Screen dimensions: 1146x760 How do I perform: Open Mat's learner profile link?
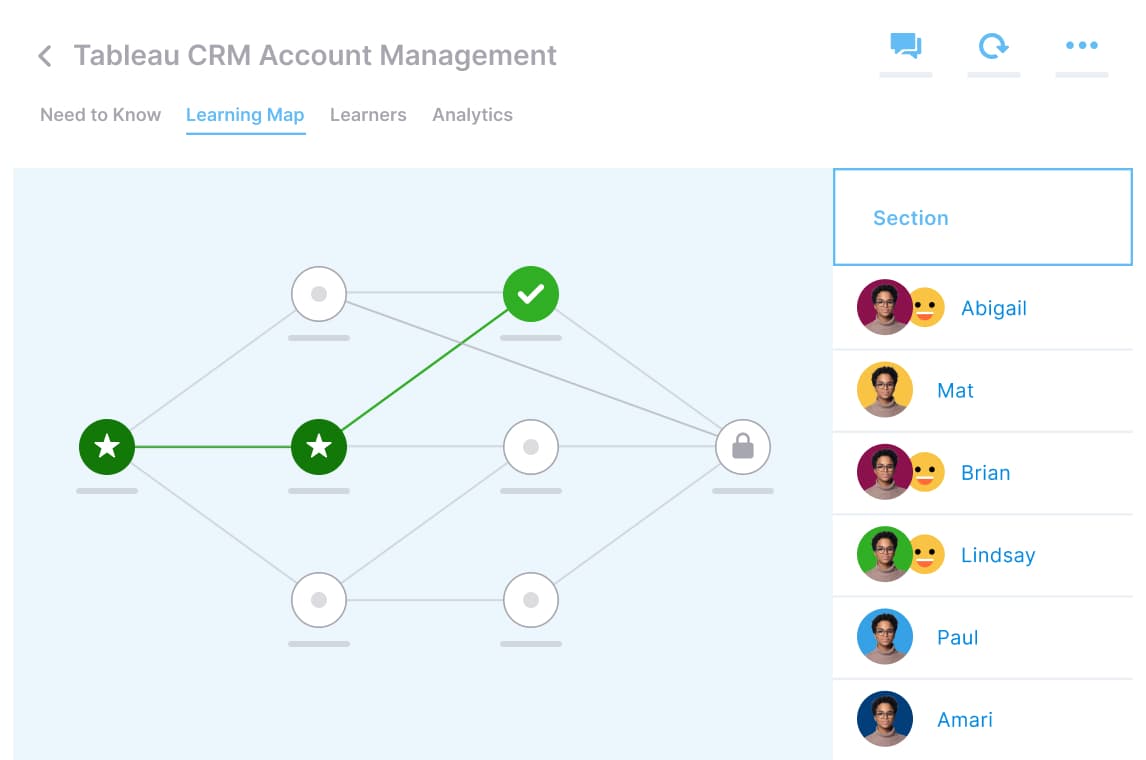(955, 391)
